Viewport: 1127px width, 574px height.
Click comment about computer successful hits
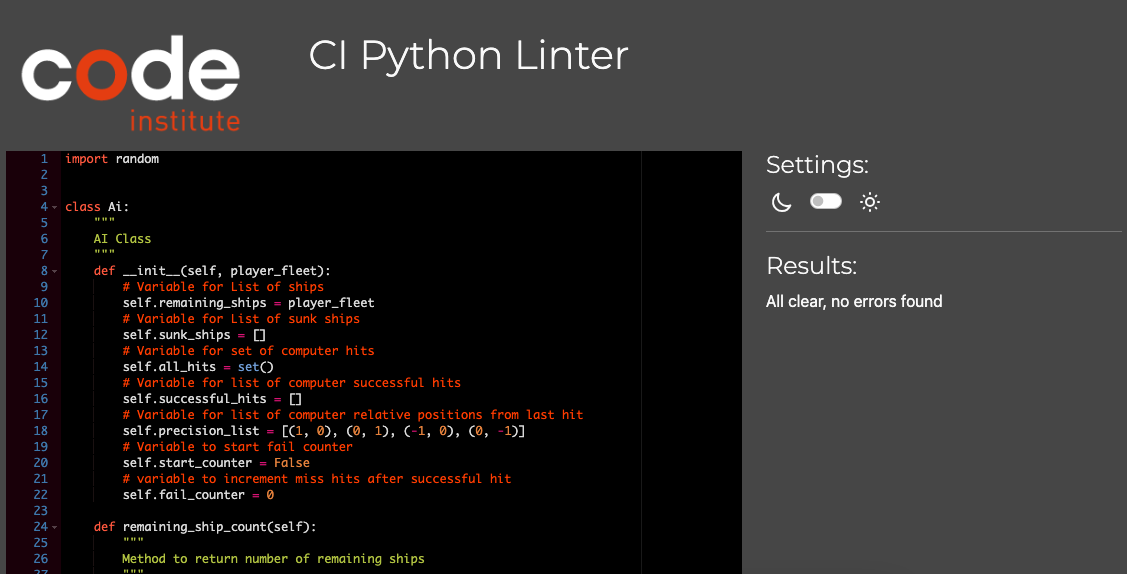[291, 383]
